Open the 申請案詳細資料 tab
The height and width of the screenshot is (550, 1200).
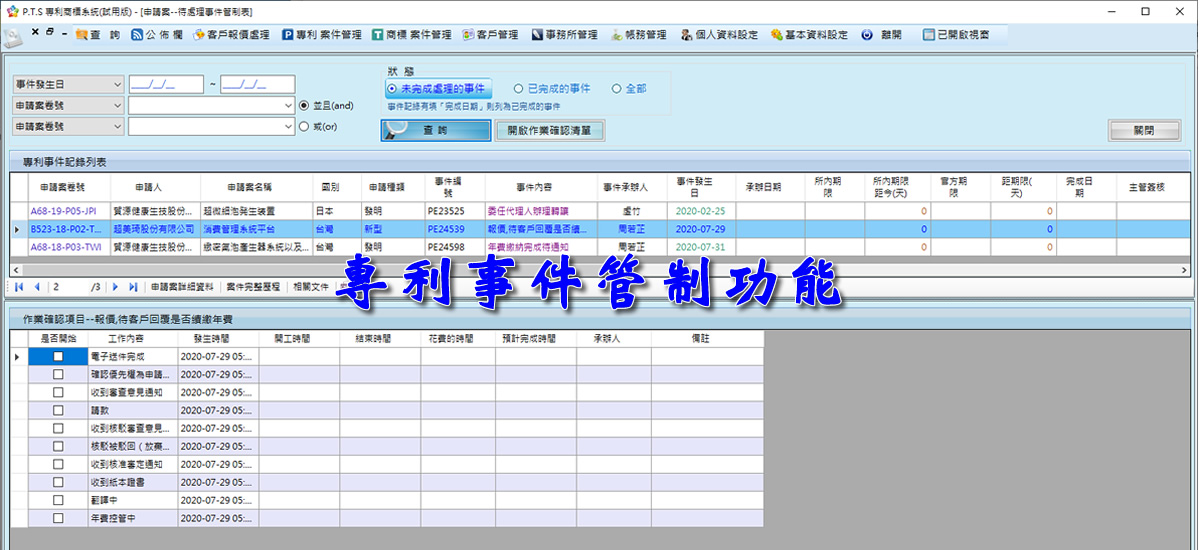(181, 287)
